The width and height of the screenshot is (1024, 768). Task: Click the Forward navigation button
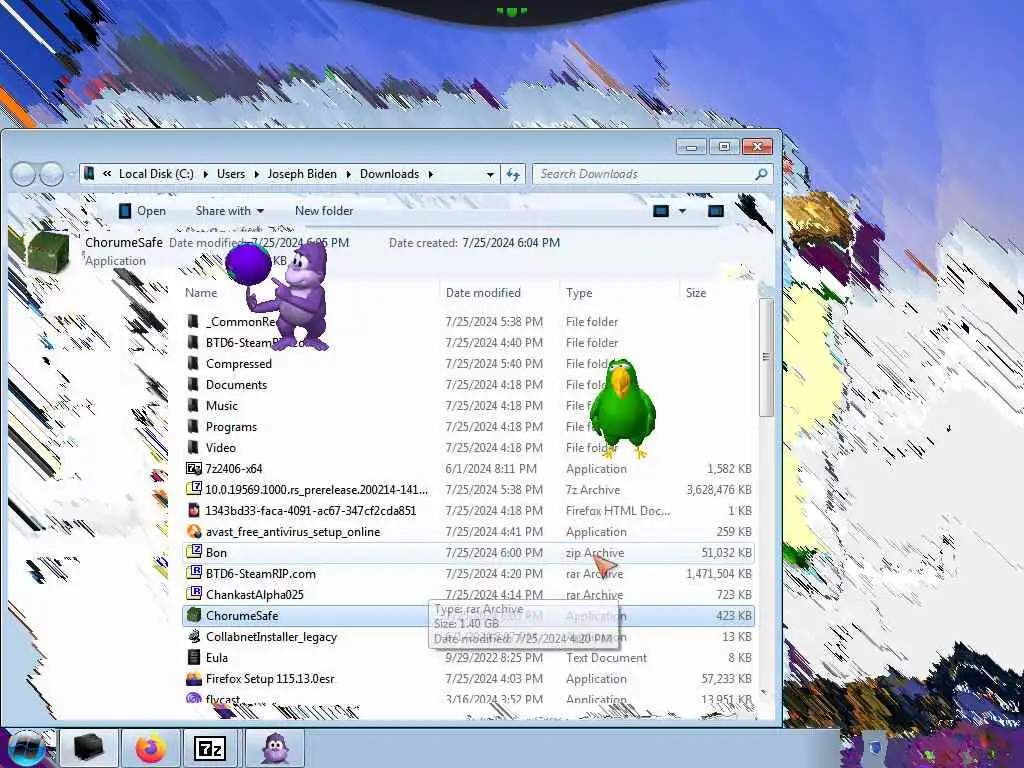coord(51,174)
